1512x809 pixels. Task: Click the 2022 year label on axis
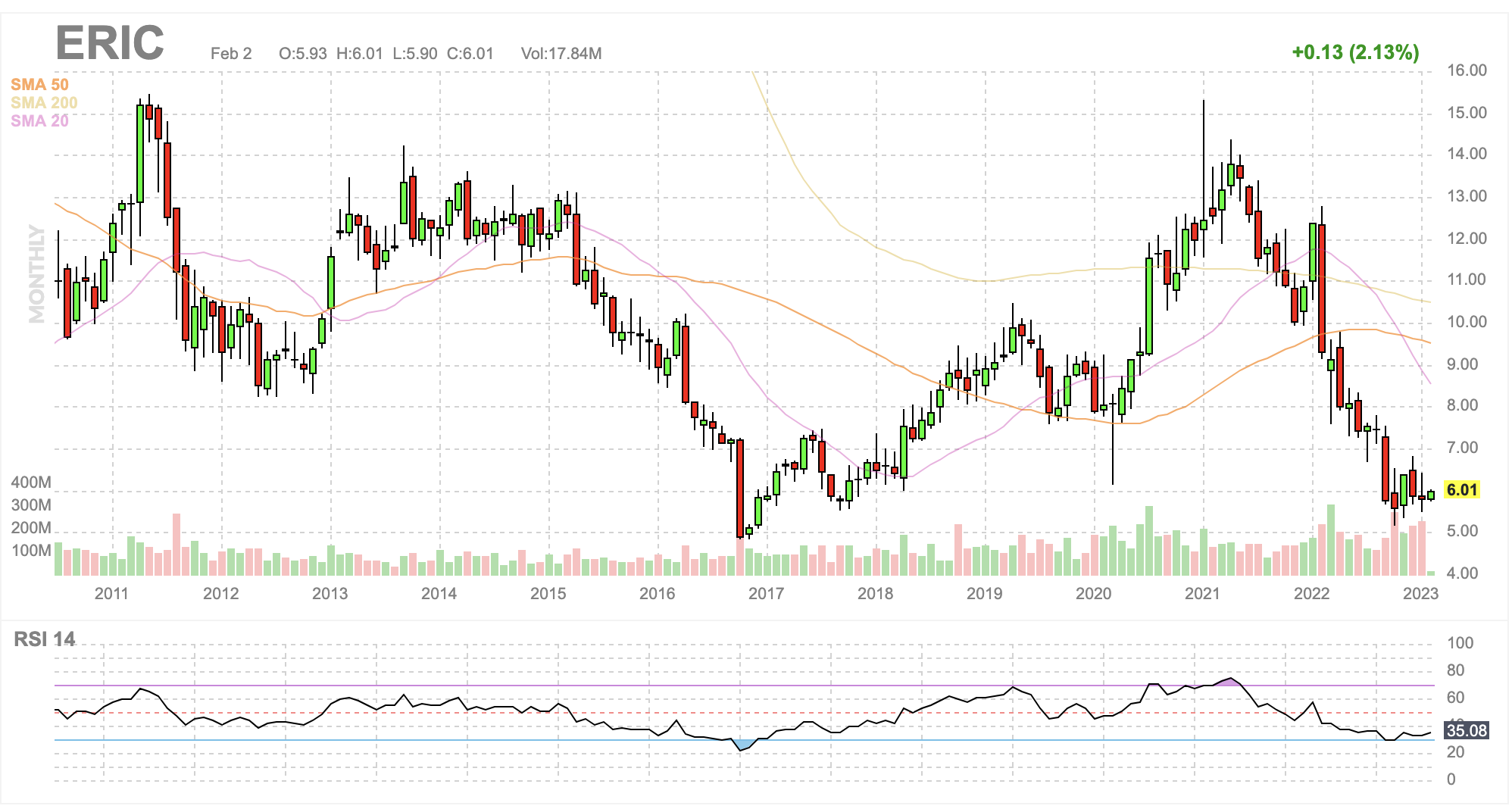(x=1311, y=593)
